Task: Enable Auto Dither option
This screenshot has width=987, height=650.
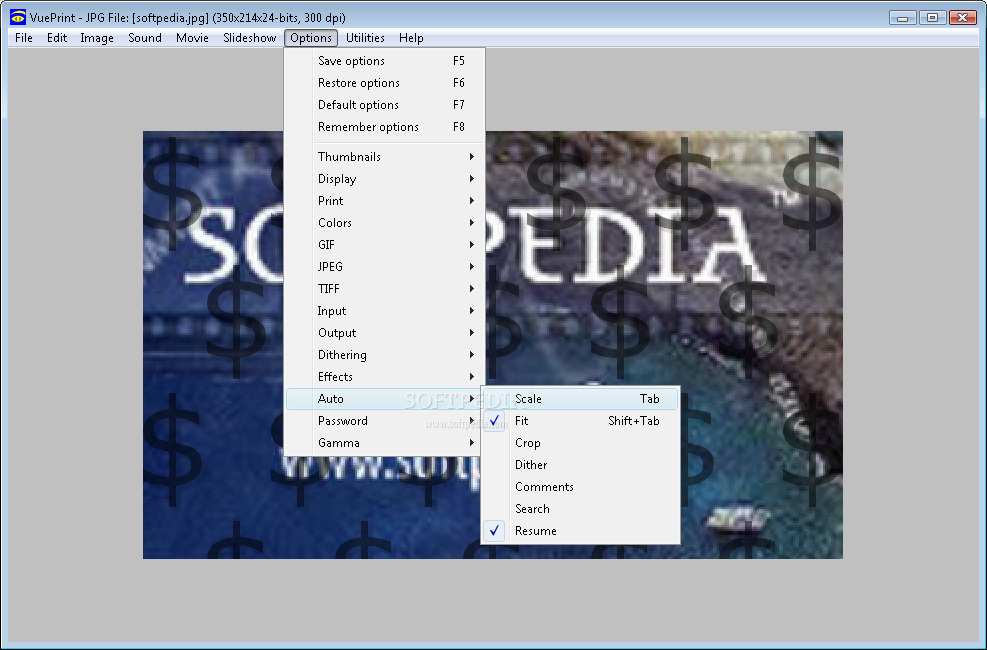Action: point(580,465)
